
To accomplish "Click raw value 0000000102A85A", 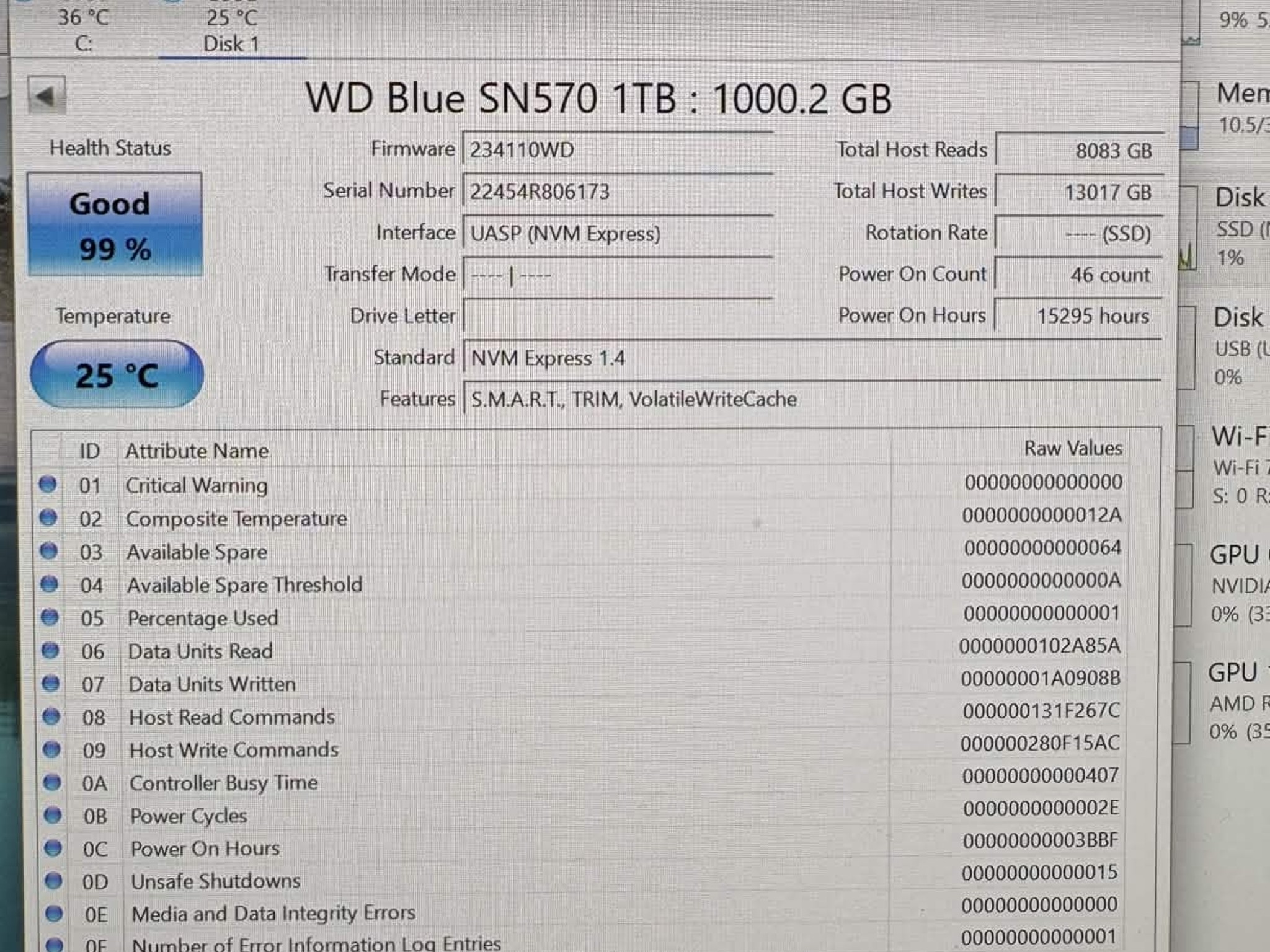I will pos(1040,646).
